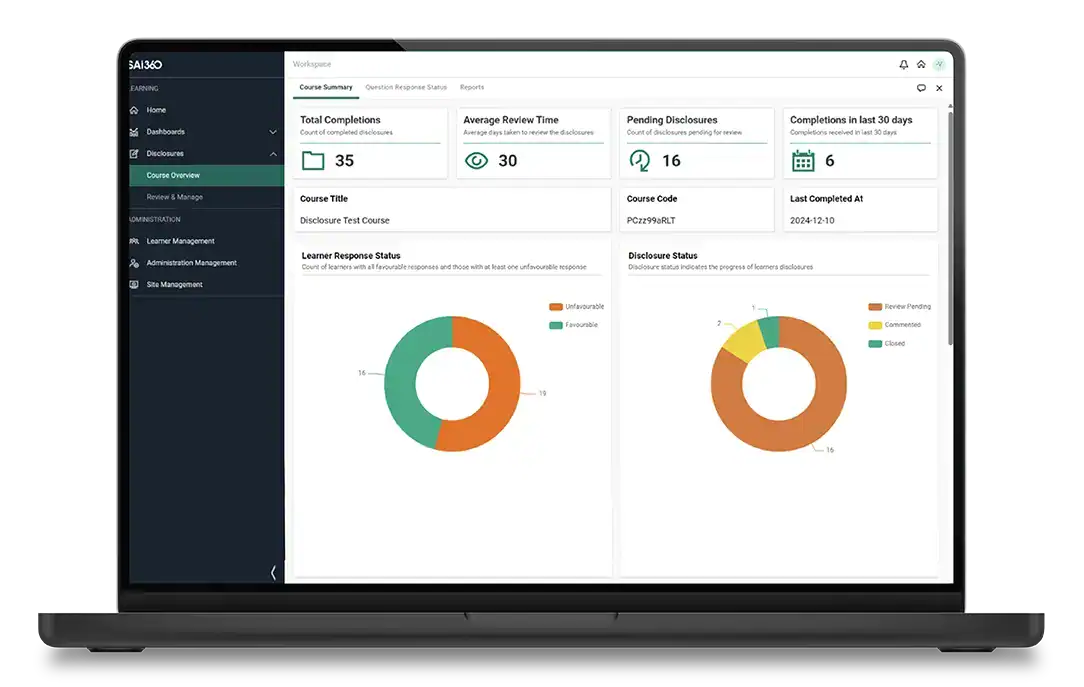Open Review & Manage in sidebar
Image resolution: width=1084 pixels, height=687 pixels.
click(x=175, y=197)
